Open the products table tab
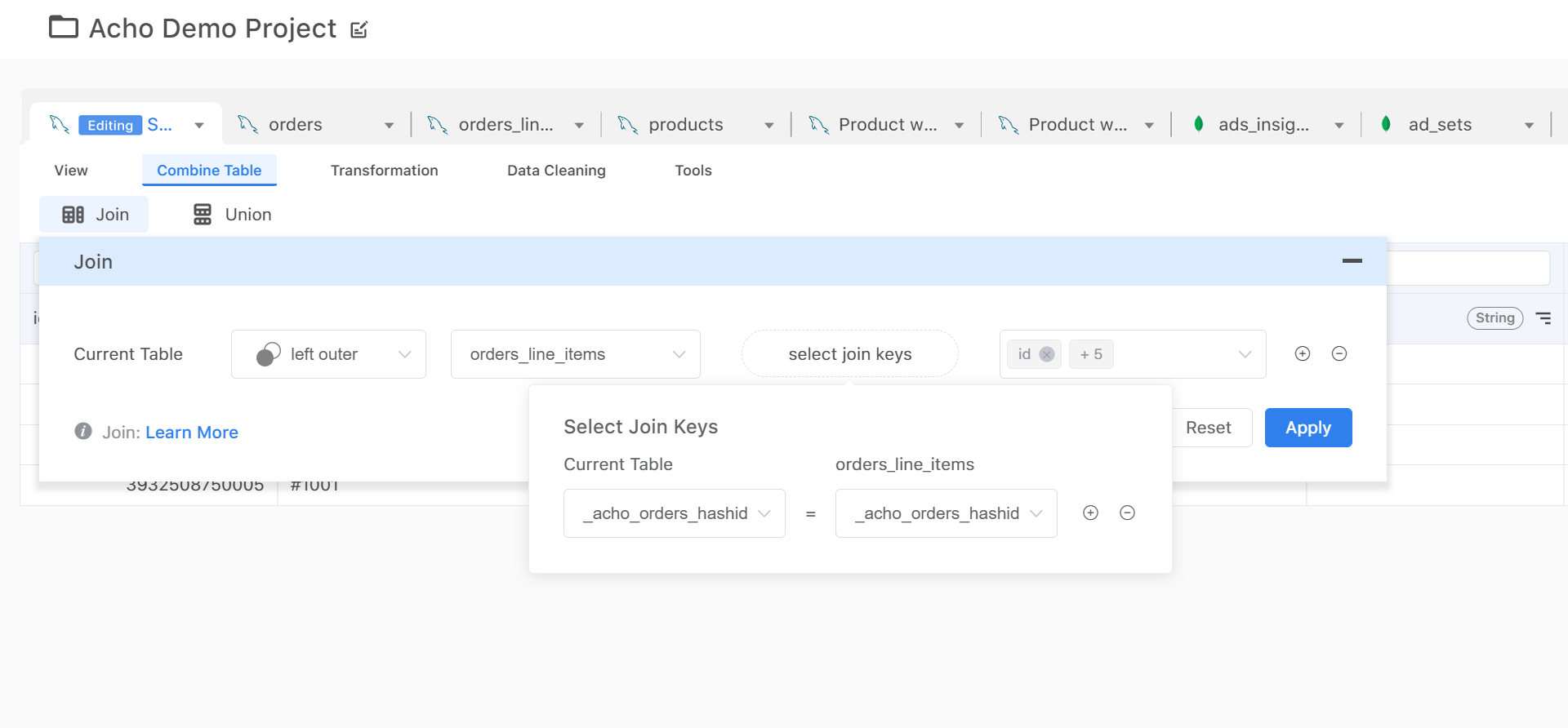The image size is (1568, 728). pyautogui.click(x=685, y=125)
